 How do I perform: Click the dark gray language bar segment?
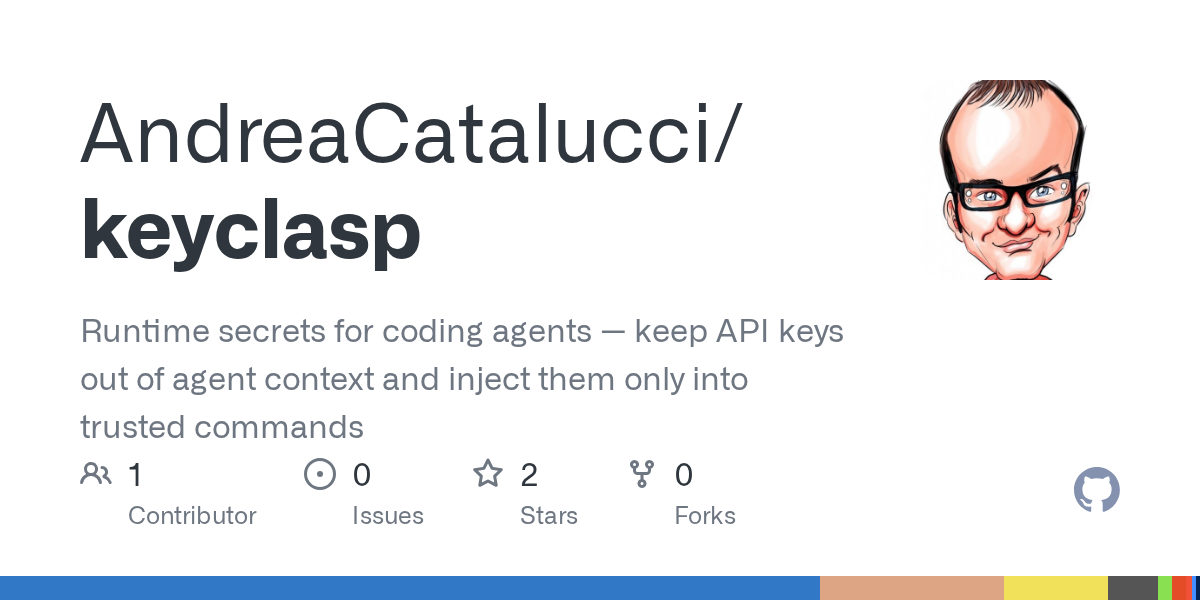click(1133, 588)
